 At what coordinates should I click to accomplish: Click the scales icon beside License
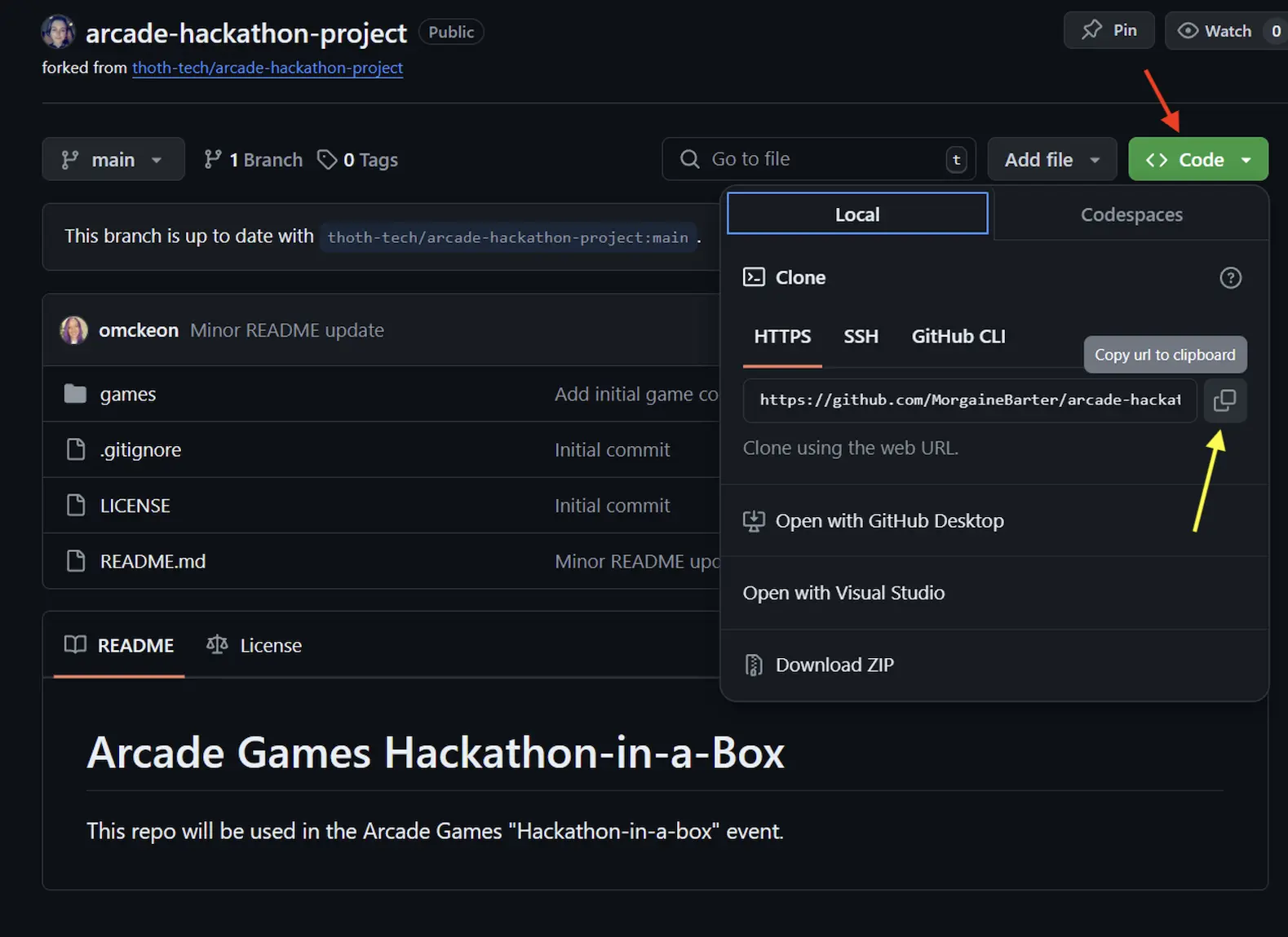pyautogui.click(x=217, y=645)
